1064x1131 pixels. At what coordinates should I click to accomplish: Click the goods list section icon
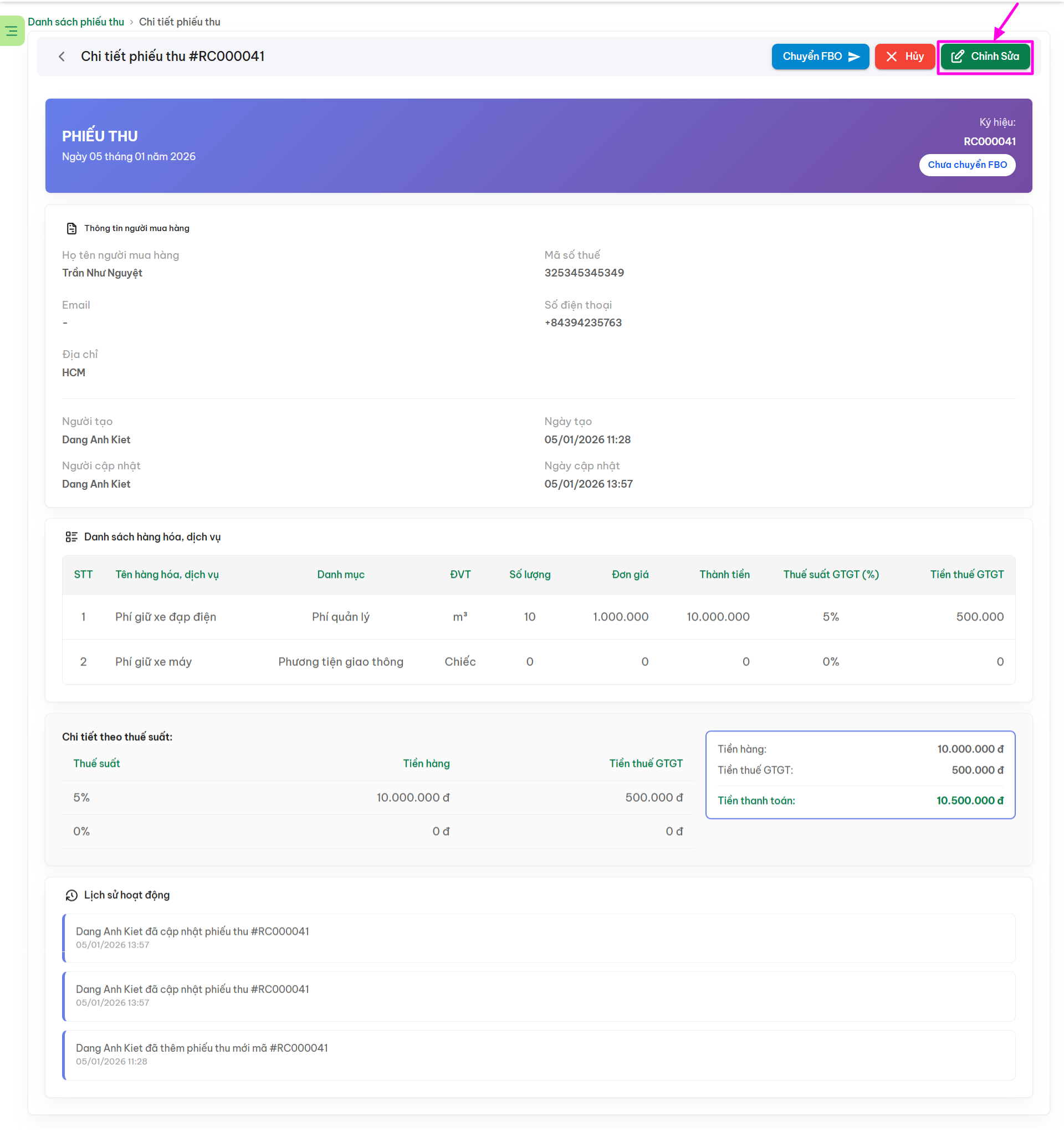tap(71, 536)
